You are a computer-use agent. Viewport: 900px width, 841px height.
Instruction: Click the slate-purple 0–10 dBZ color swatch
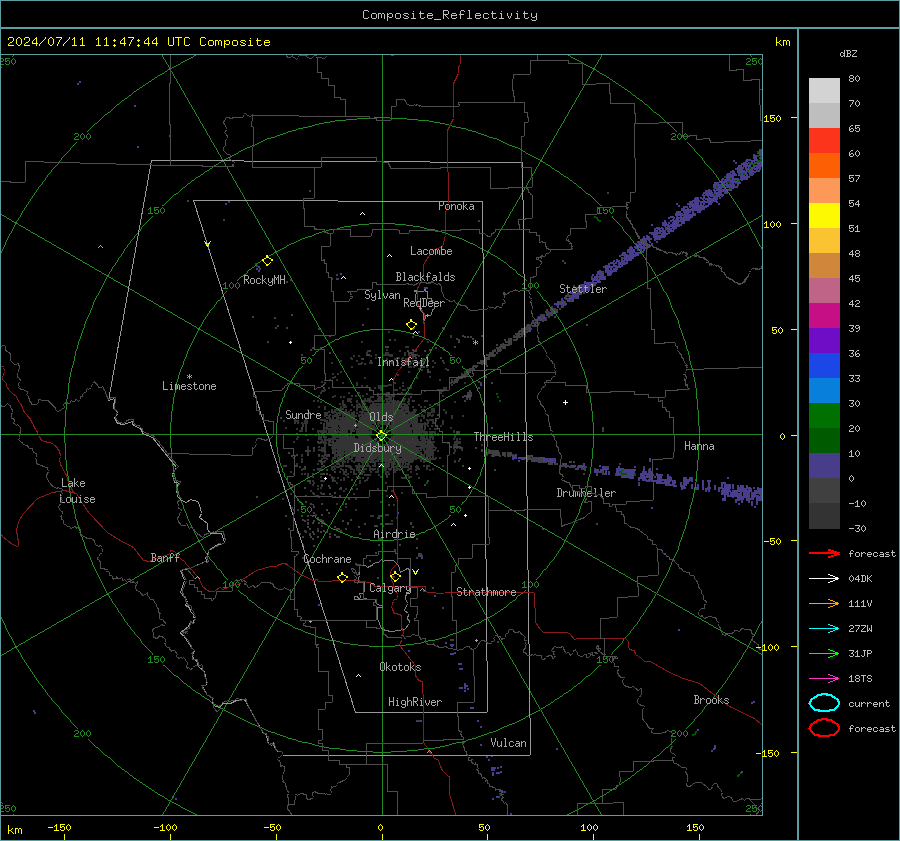(824, 466)
